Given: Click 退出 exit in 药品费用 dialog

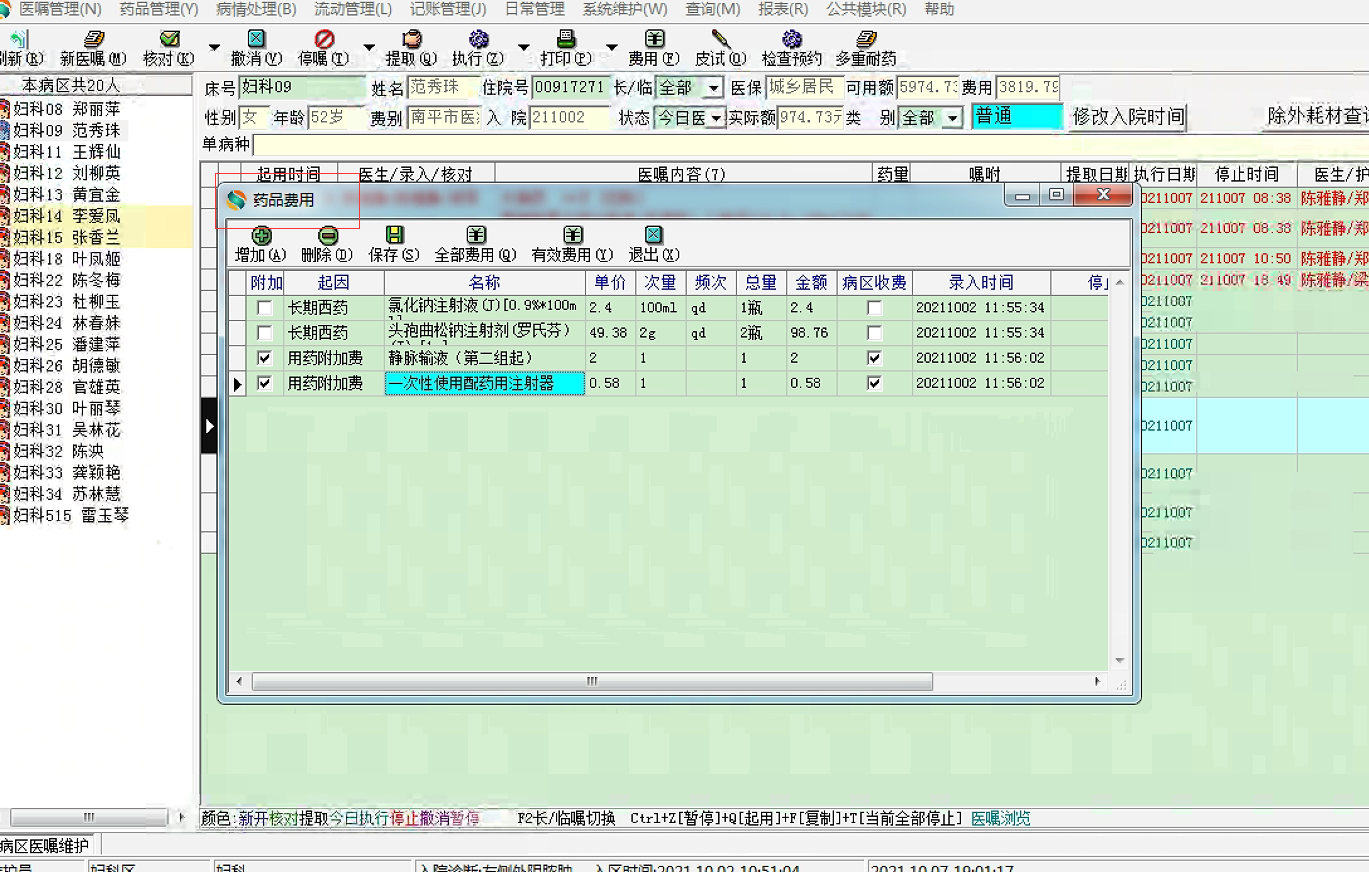Looking at the screenshot, I should tap(653, 245).
